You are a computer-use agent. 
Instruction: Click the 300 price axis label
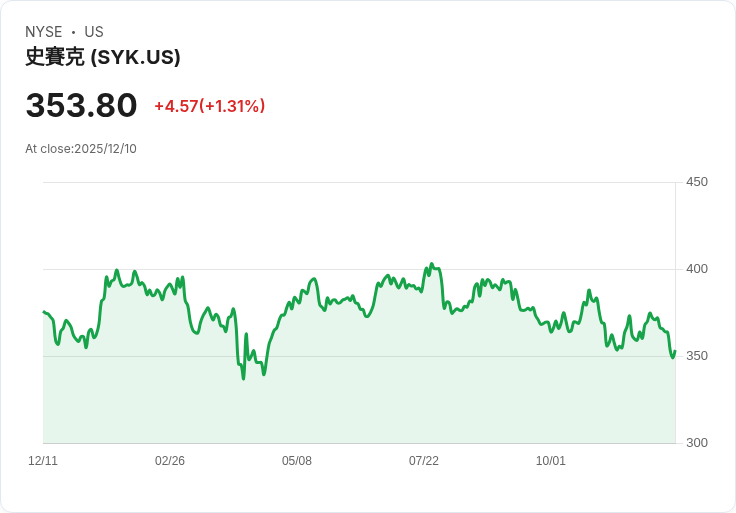697,443
